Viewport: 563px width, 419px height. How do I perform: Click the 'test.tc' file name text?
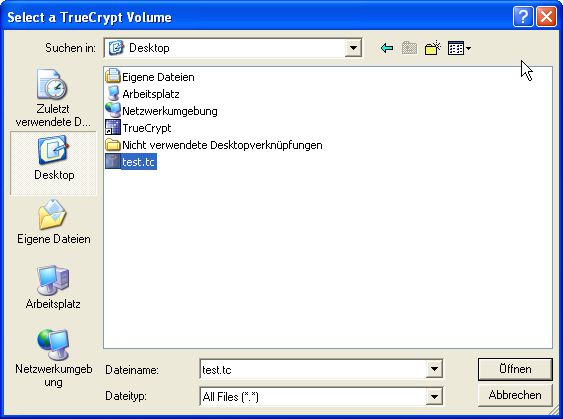click(x=139, y=162)
